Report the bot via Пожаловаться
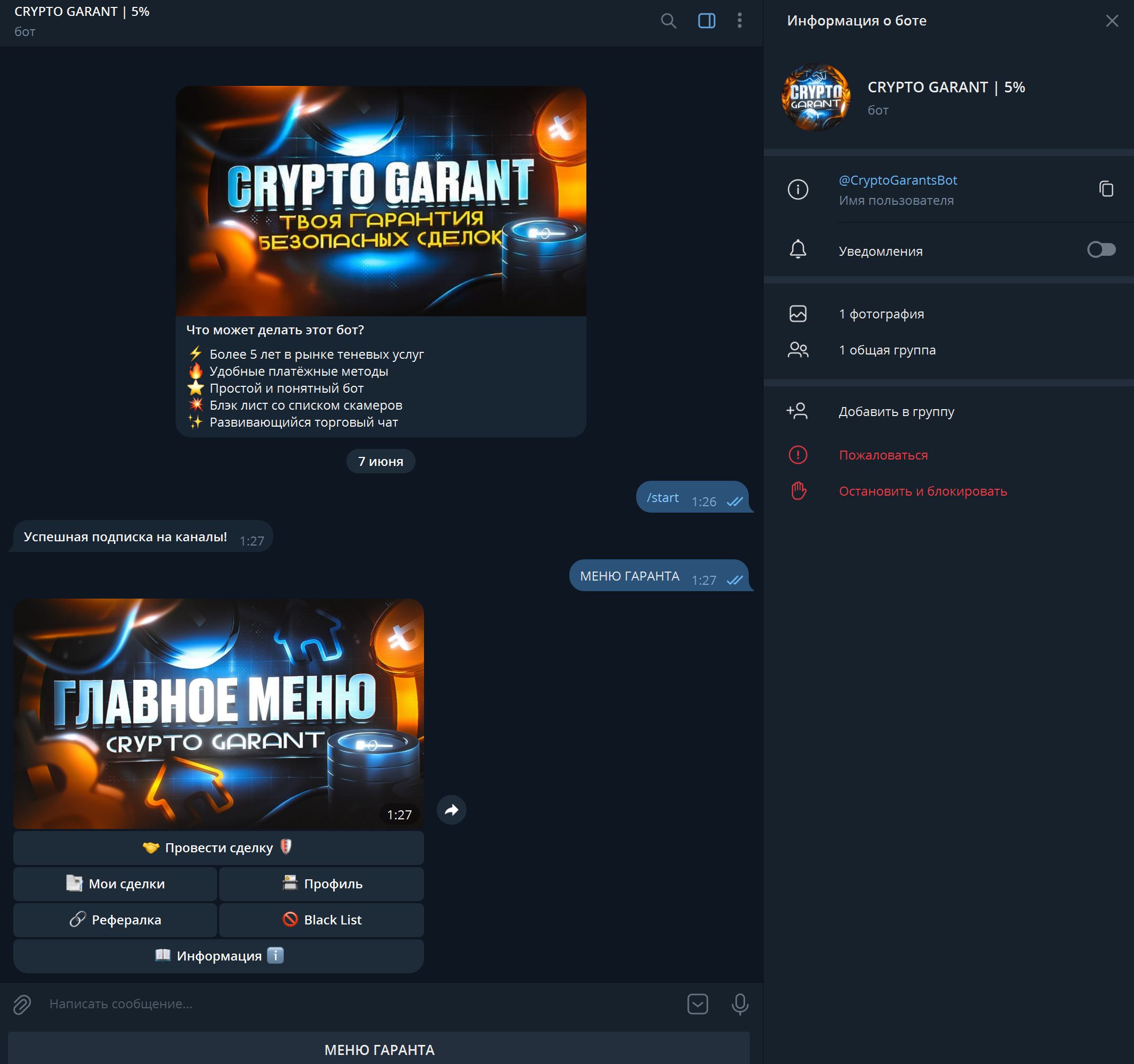This screenshot has height=1064, width=1134. 882,455
